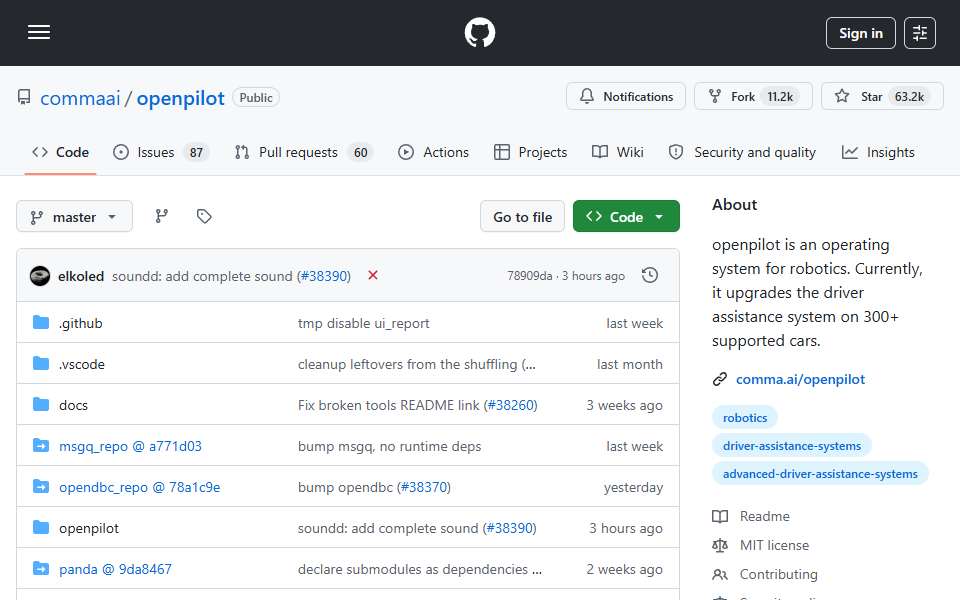
Task: Open commit history clock icon
Action: (650, 276)
